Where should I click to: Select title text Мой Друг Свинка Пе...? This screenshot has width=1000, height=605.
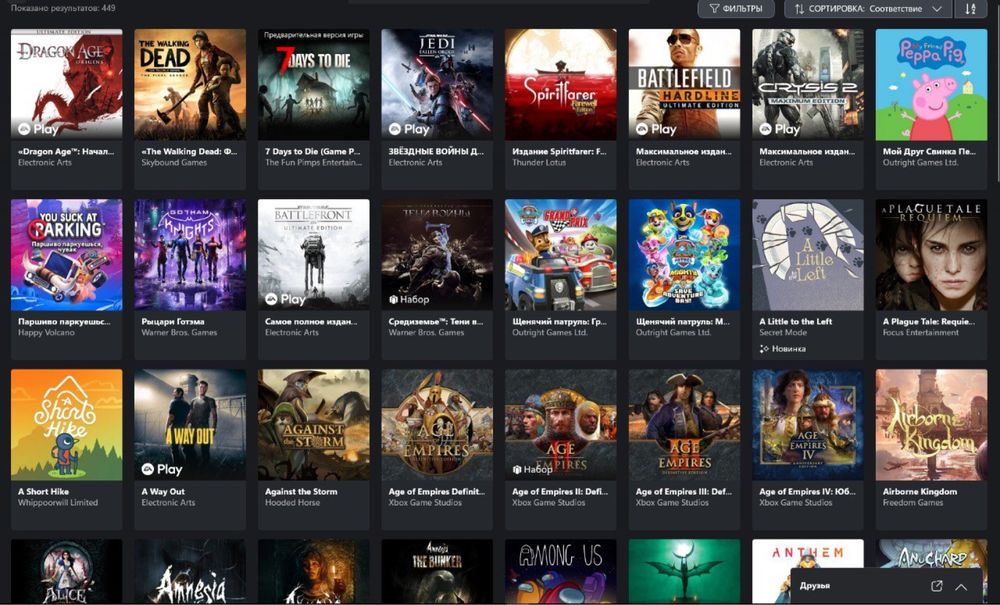[929, 152]
